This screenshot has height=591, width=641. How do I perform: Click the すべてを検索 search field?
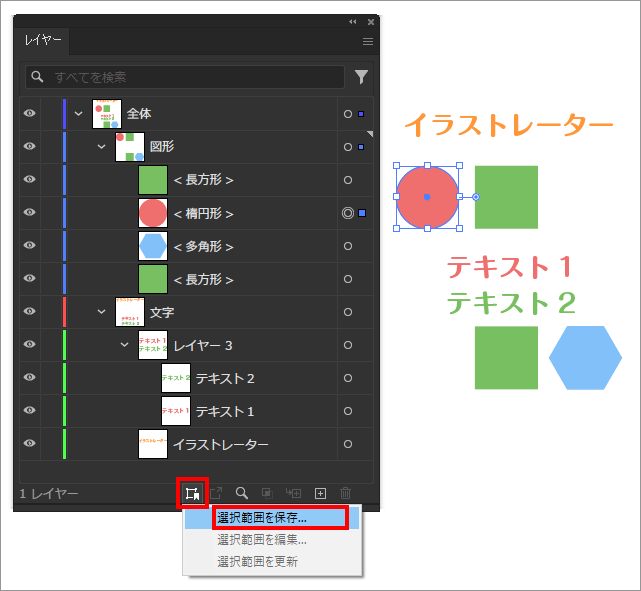click(x=185, y=77)
